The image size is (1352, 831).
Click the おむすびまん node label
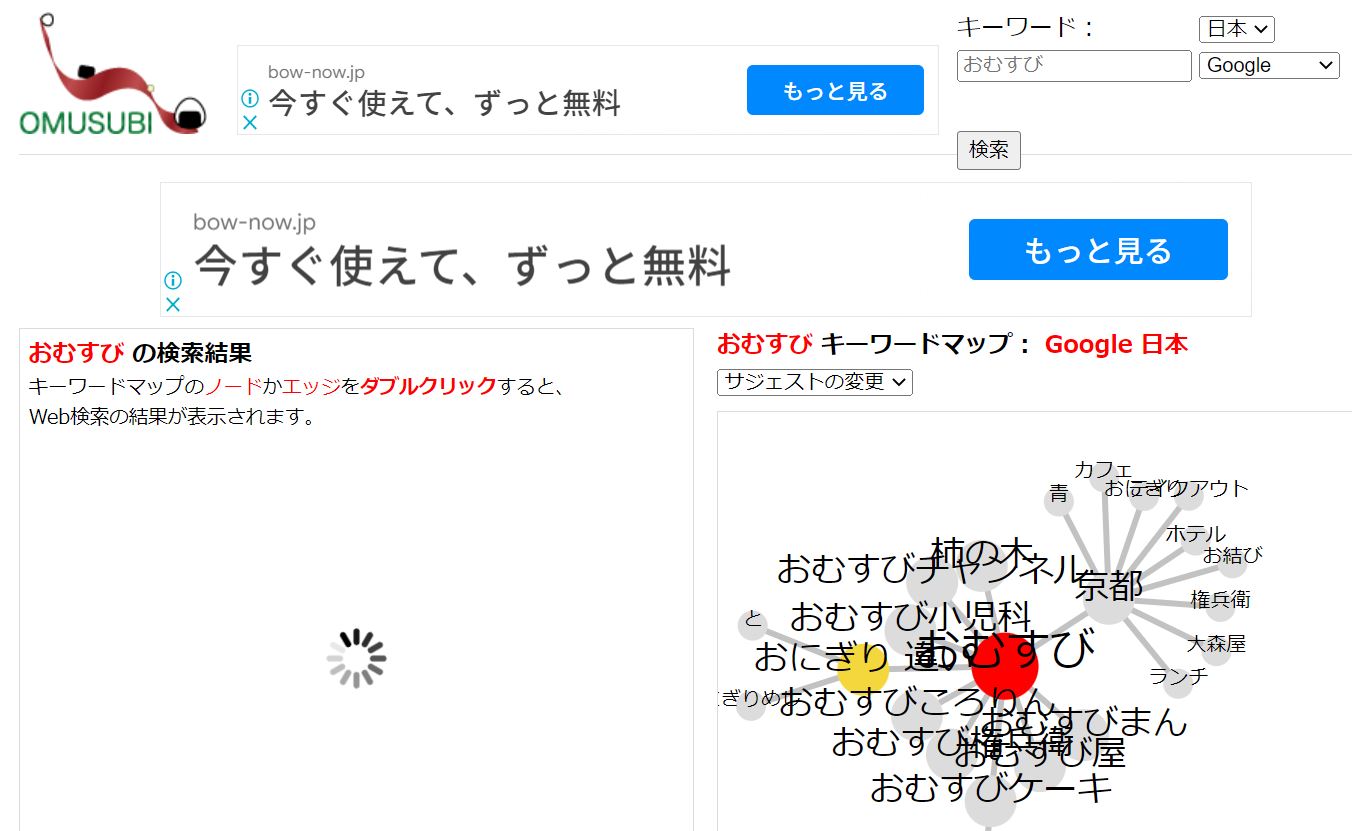(1085, 721)
